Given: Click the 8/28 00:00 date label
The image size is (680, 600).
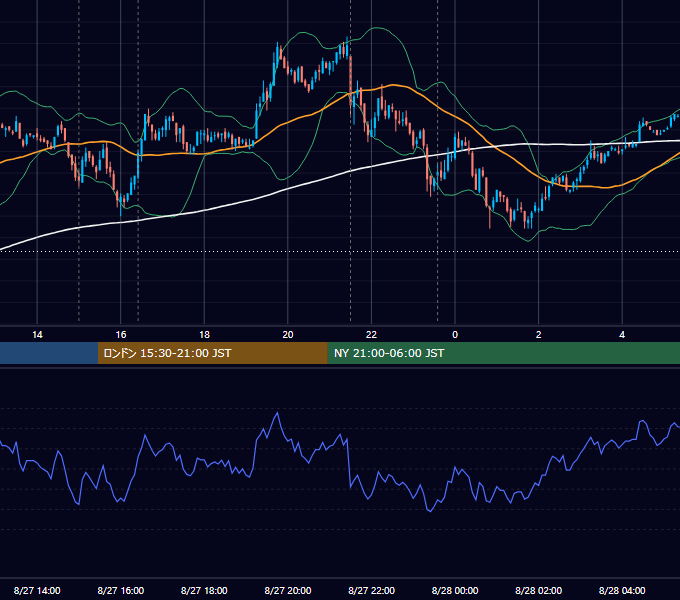Looking at the screenshot, I should click(x=455, y=590).
